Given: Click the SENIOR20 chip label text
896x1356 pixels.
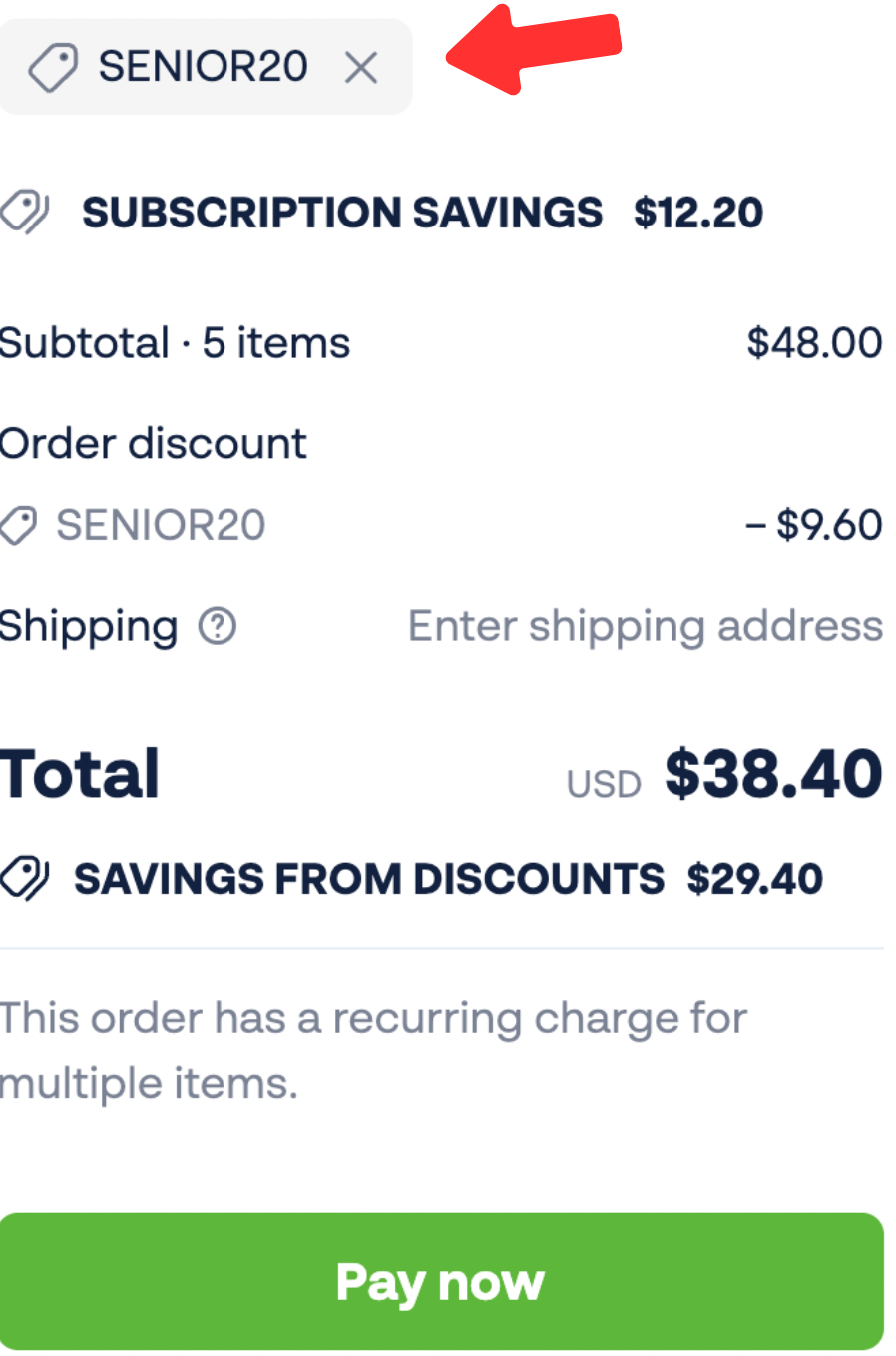Looking at the screenshot, I should point(203,67).
